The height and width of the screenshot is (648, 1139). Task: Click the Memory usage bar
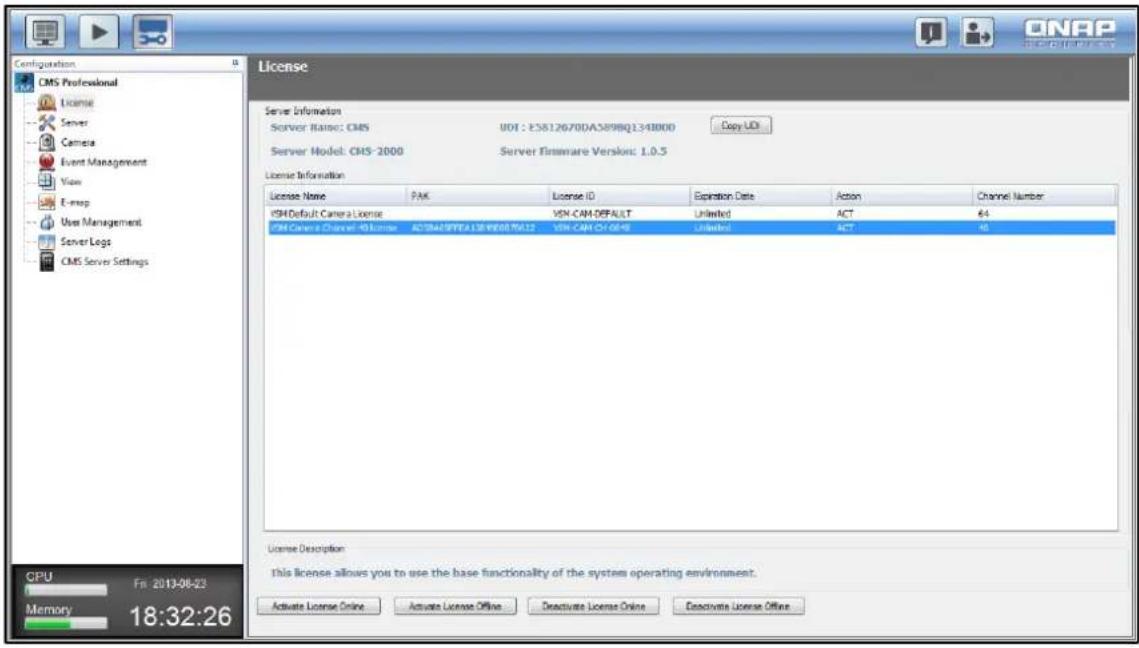click(x=66, y=623)
